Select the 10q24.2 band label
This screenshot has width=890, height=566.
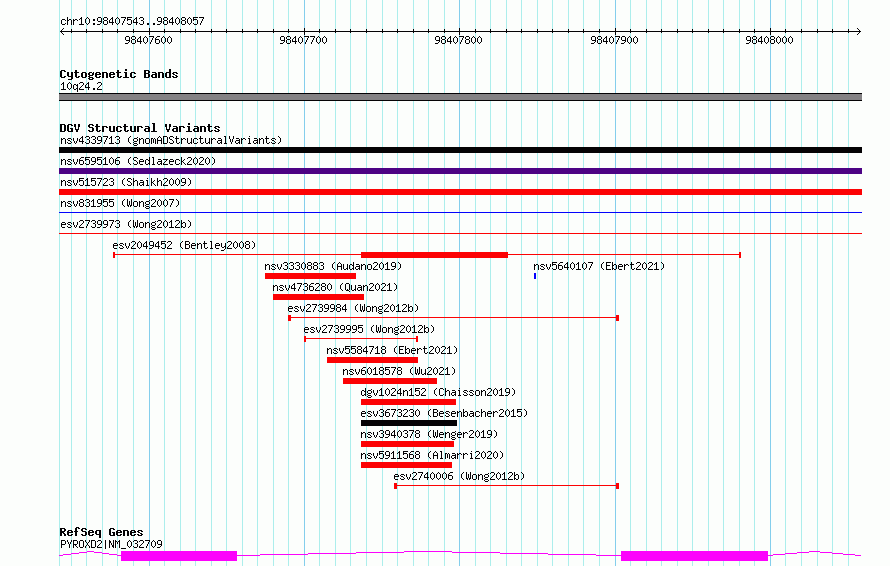(81, 86)
